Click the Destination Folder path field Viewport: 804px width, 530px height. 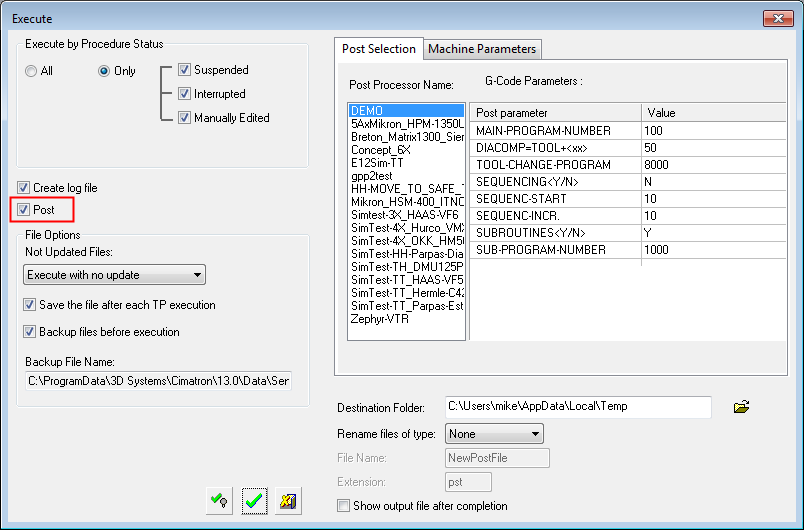pyautogui.click(x=577, y=407)
